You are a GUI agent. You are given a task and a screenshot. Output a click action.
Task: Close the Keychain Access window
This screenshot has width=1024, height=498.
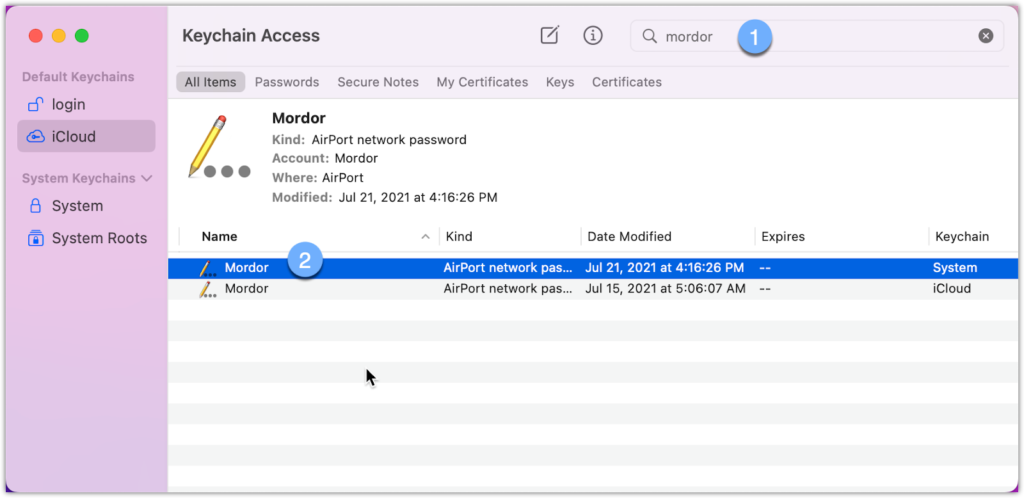(x=36, y=36)
